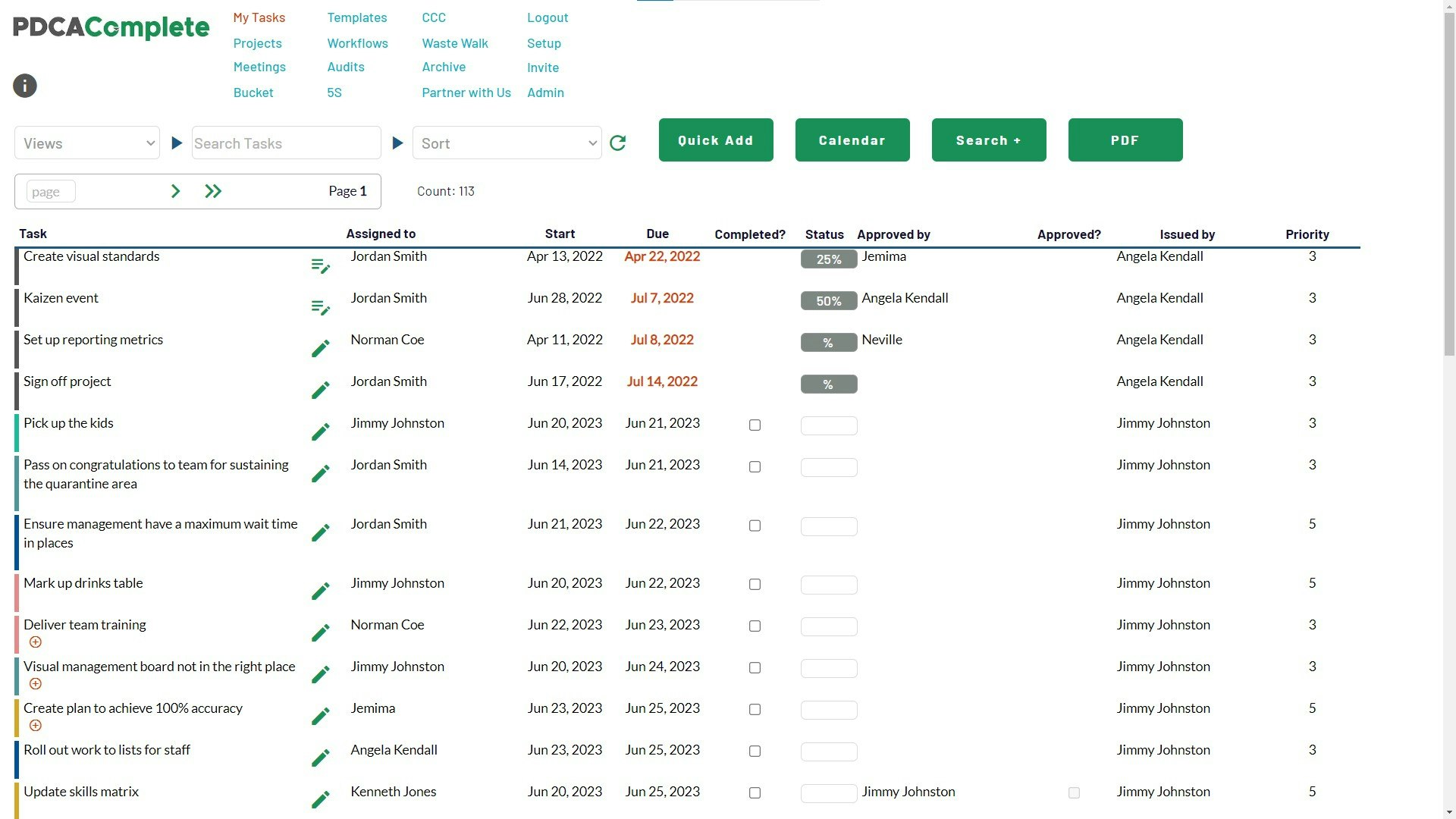This screenshot has height=819, width=1456.
Task: Click the next page arrow icon
Action: 175,191
